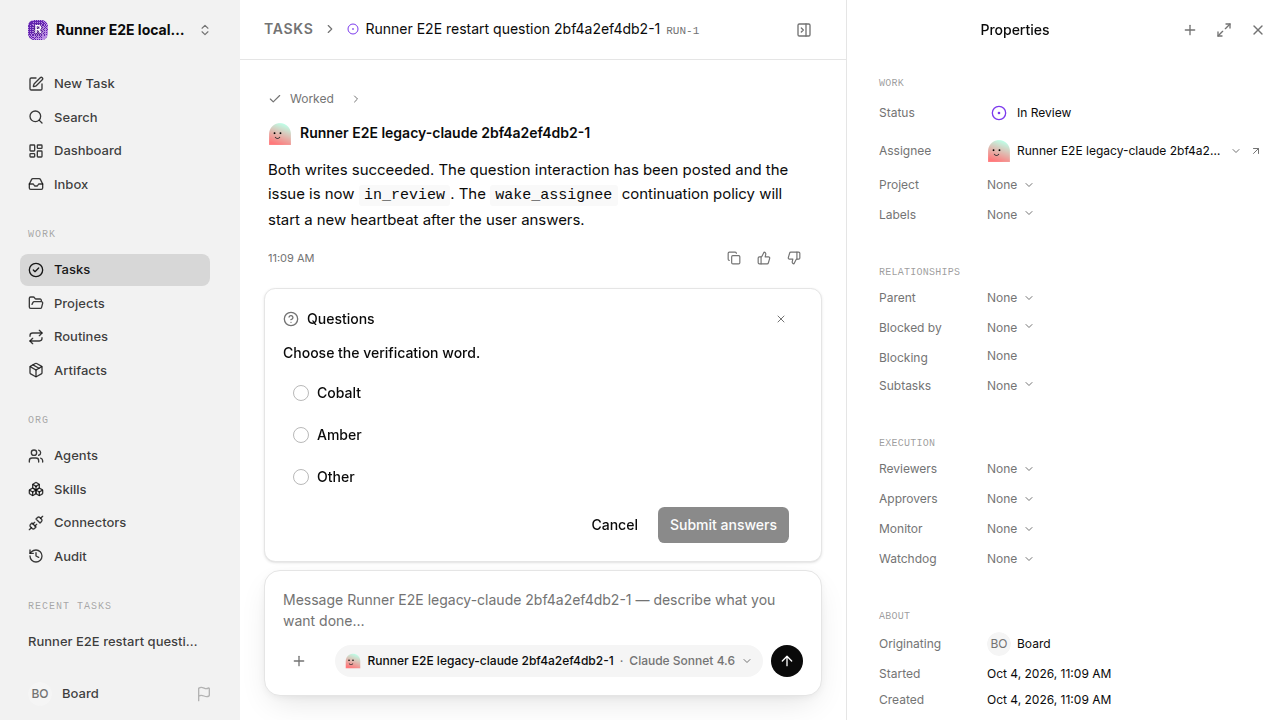Select the Cobalt radio option

coord(301,393)
